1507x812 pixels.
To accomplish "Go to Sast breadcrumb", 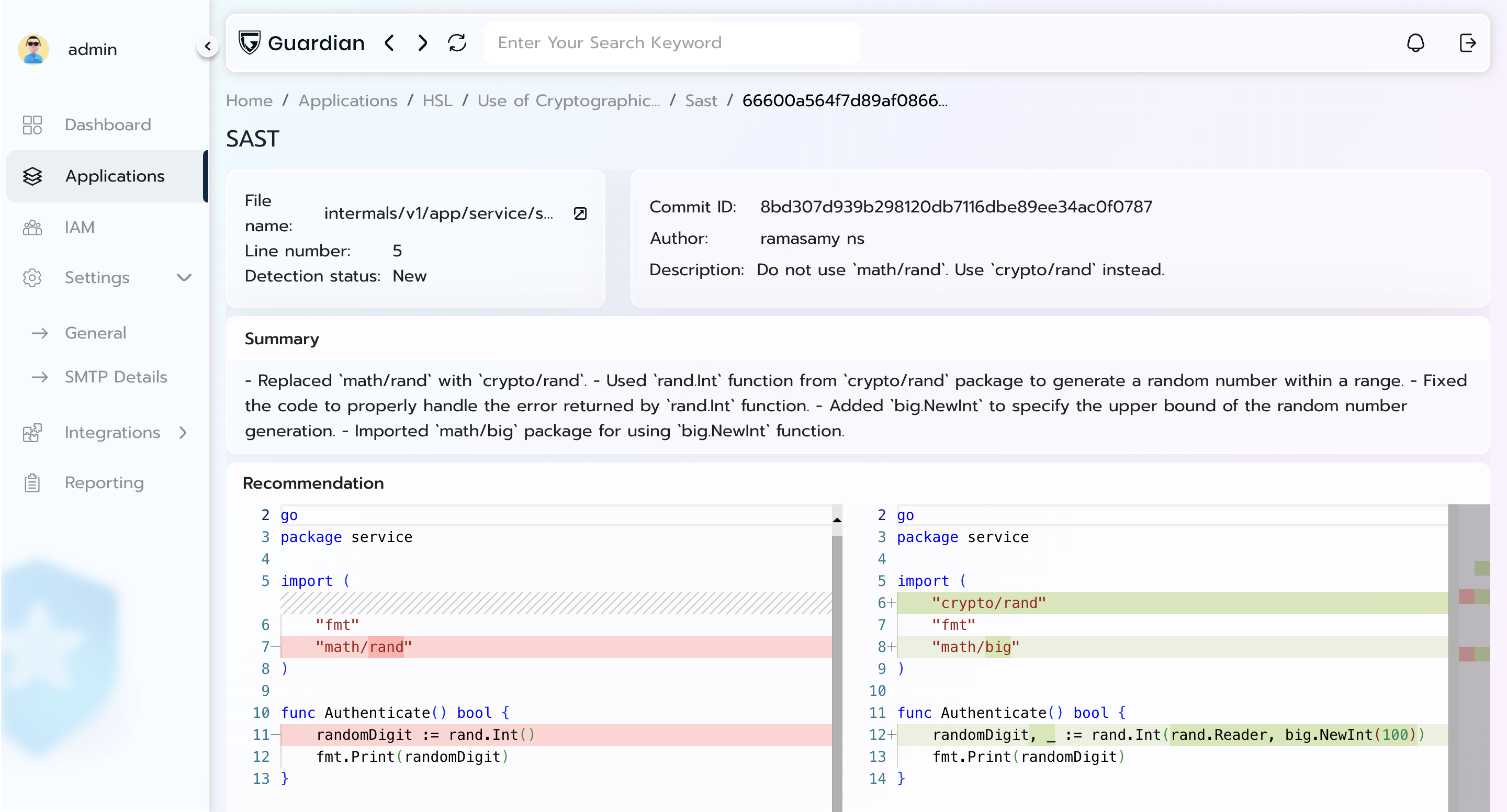I will coord(701,100).
